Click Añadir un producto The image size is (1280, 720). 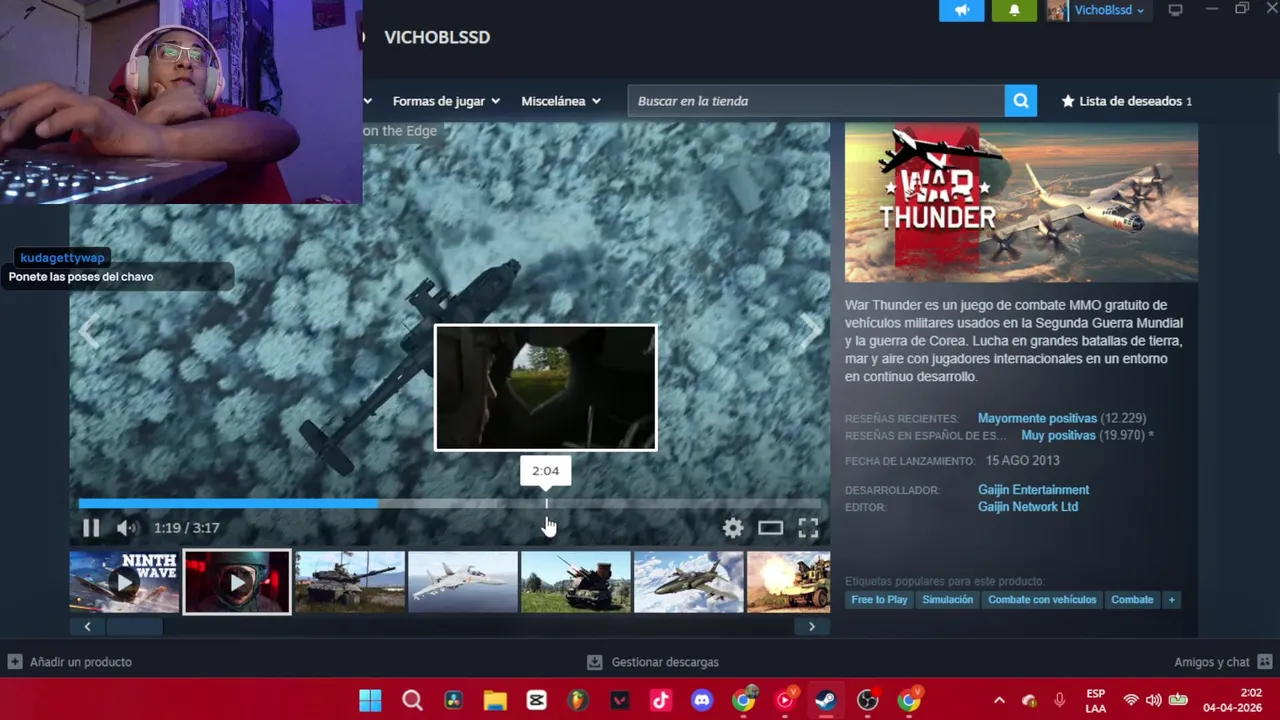[70, 662]
